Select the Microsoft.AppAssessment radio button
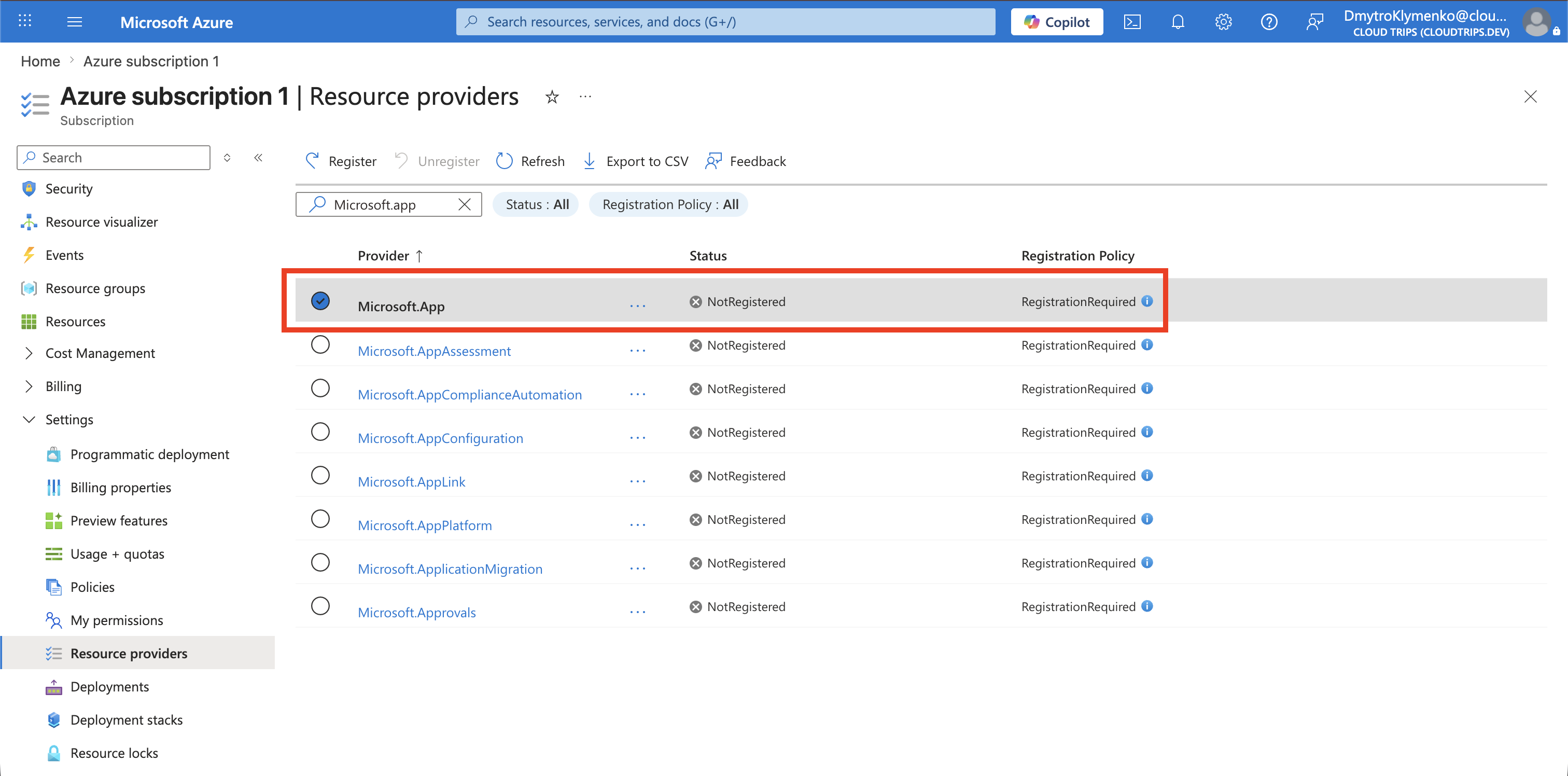 [x=320, y=345]
